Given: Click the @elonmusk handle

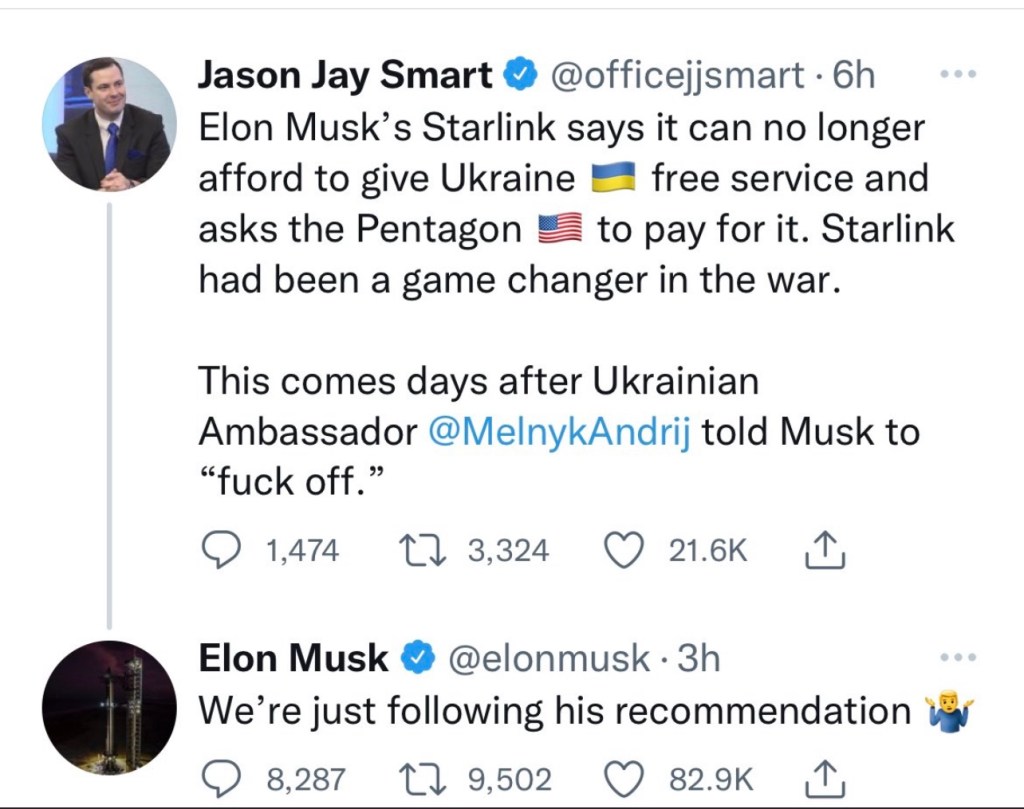Looking at the screenshot, I should [547, 658].
